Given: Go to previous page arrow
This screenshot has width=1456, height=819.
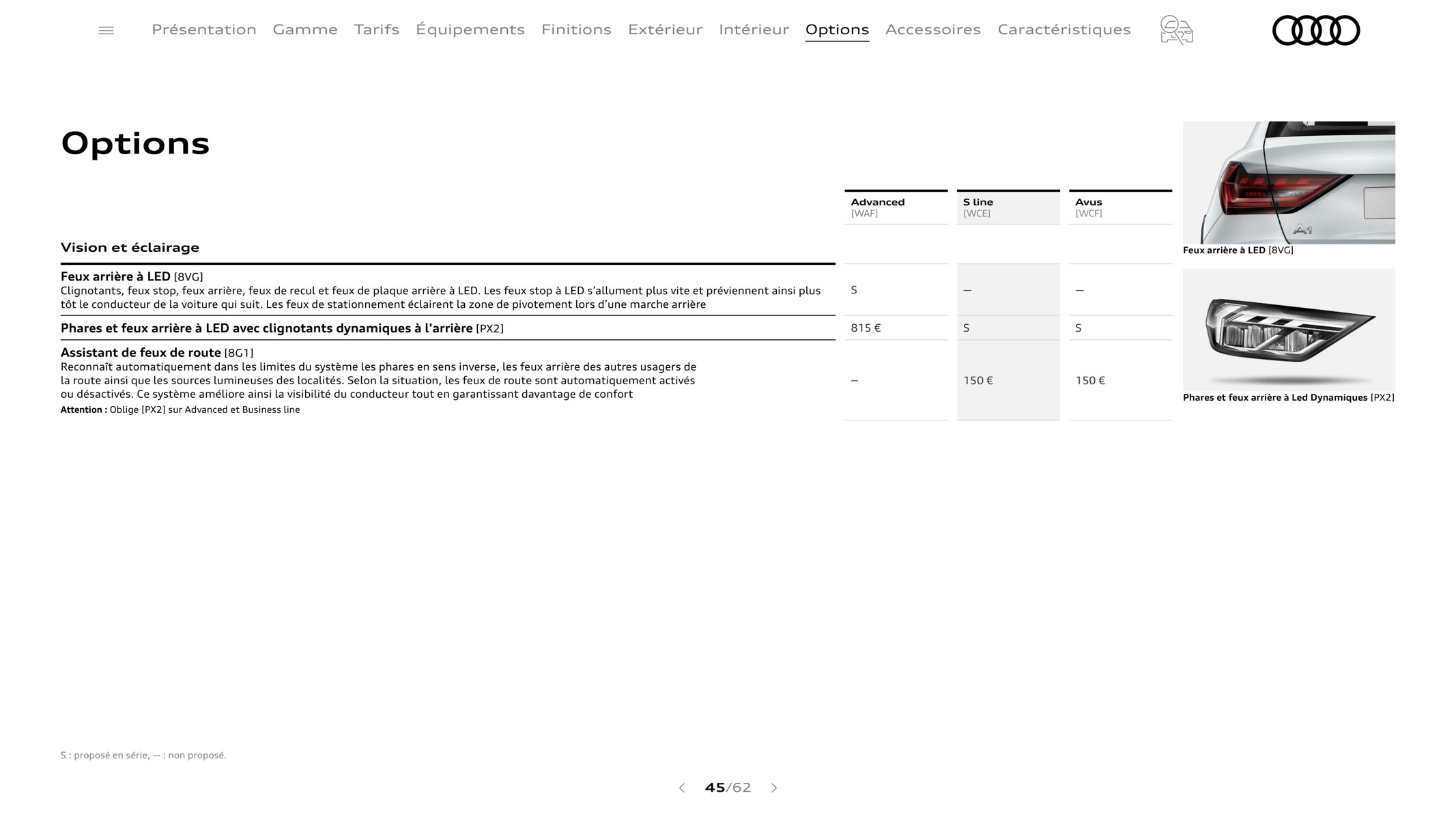Looking at the screenshot, I should tap(681, 788).
